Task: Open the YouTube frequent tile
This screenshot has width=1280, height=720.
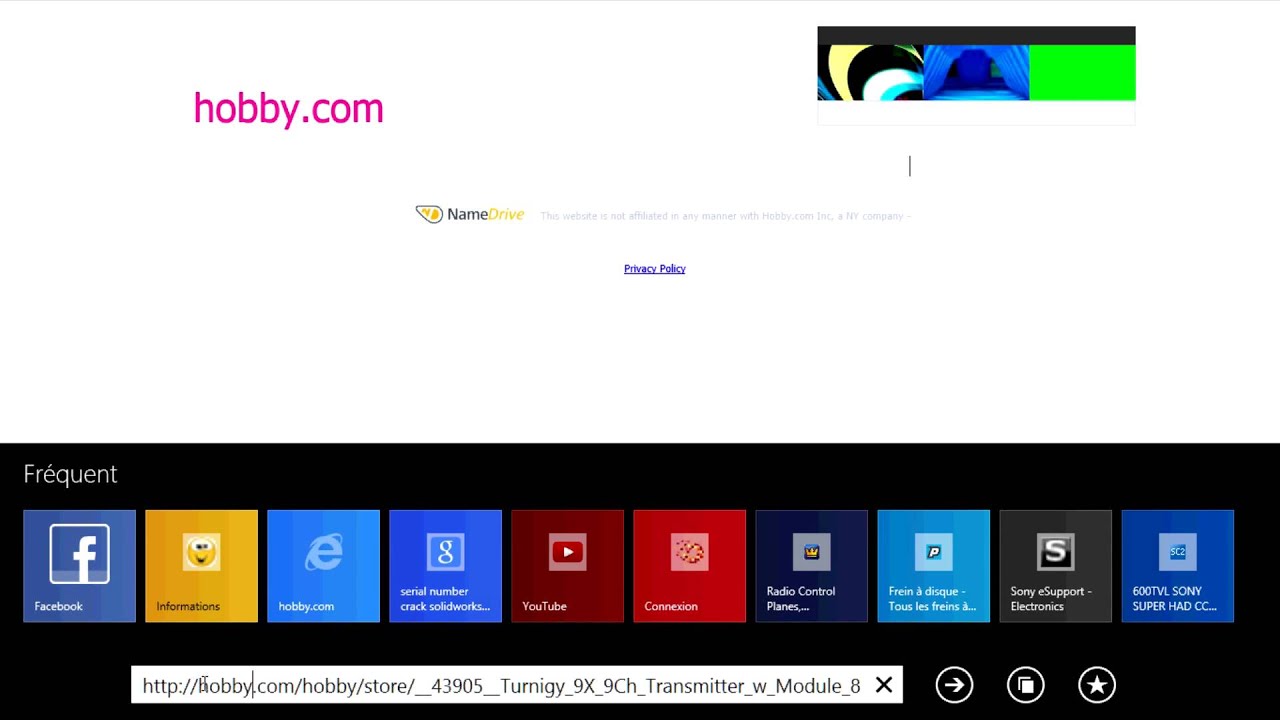Action: pos(567,566)
